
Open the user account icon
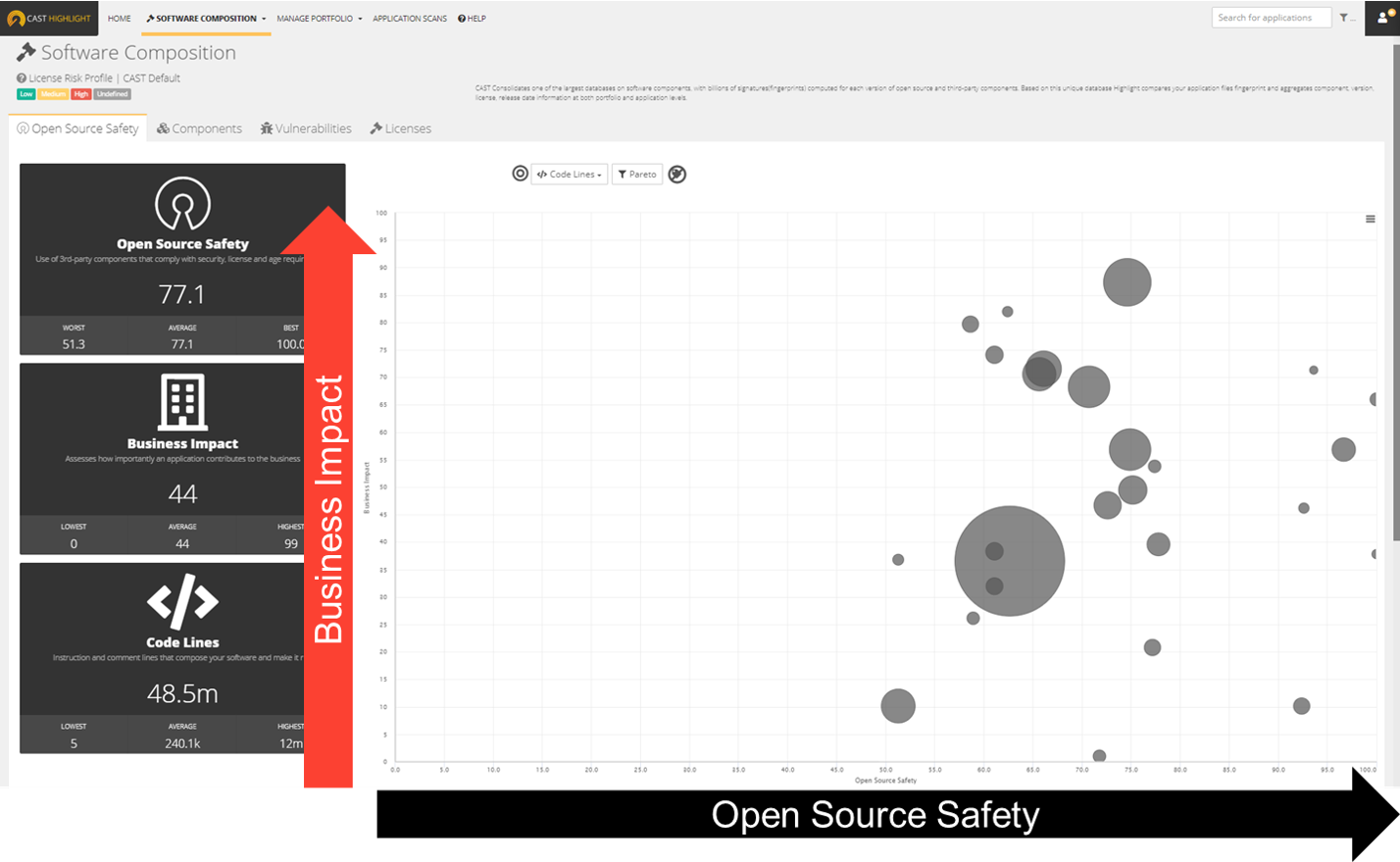1383,18
